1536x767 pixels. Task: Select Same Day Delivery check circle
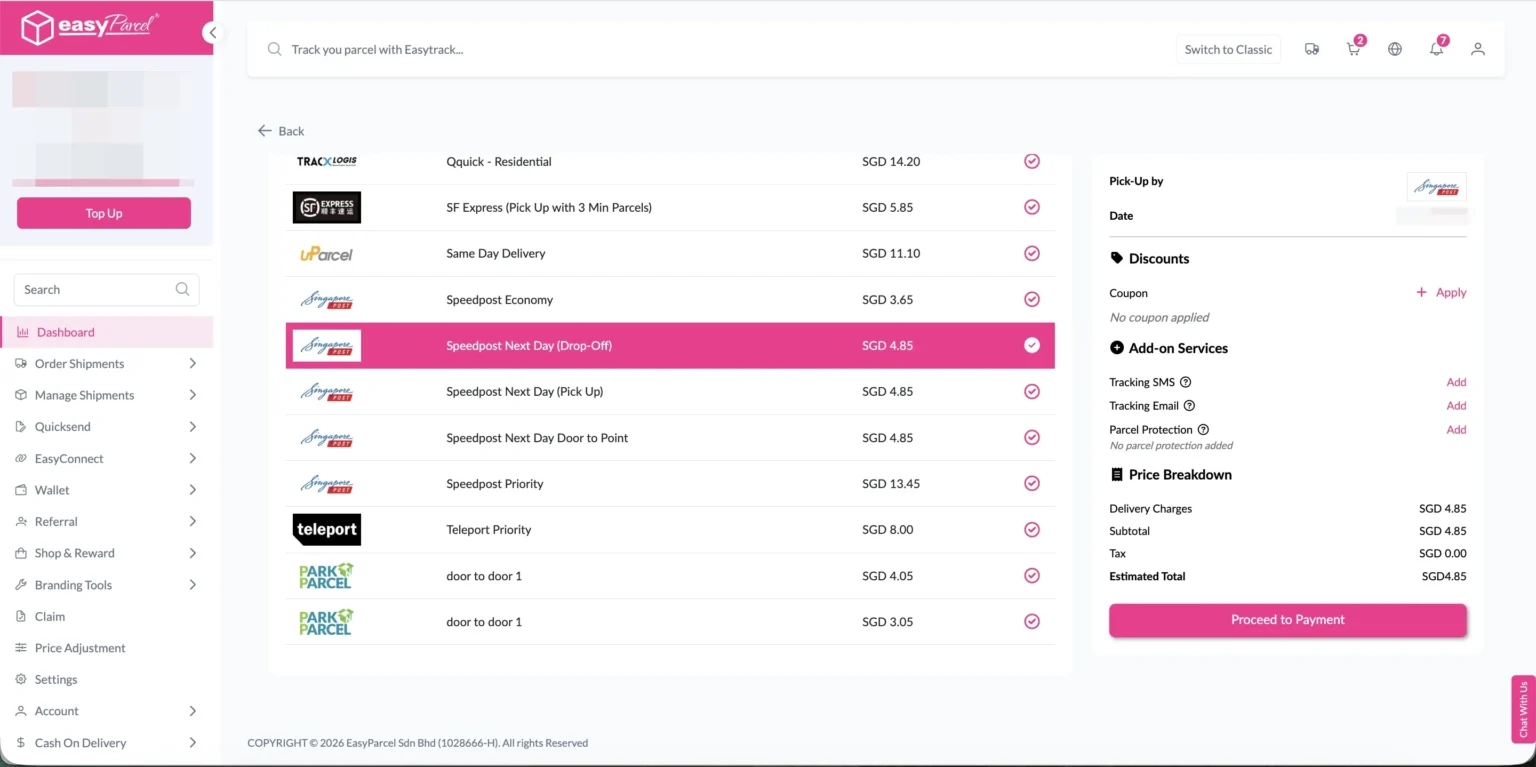click(x=1032, y=253)
